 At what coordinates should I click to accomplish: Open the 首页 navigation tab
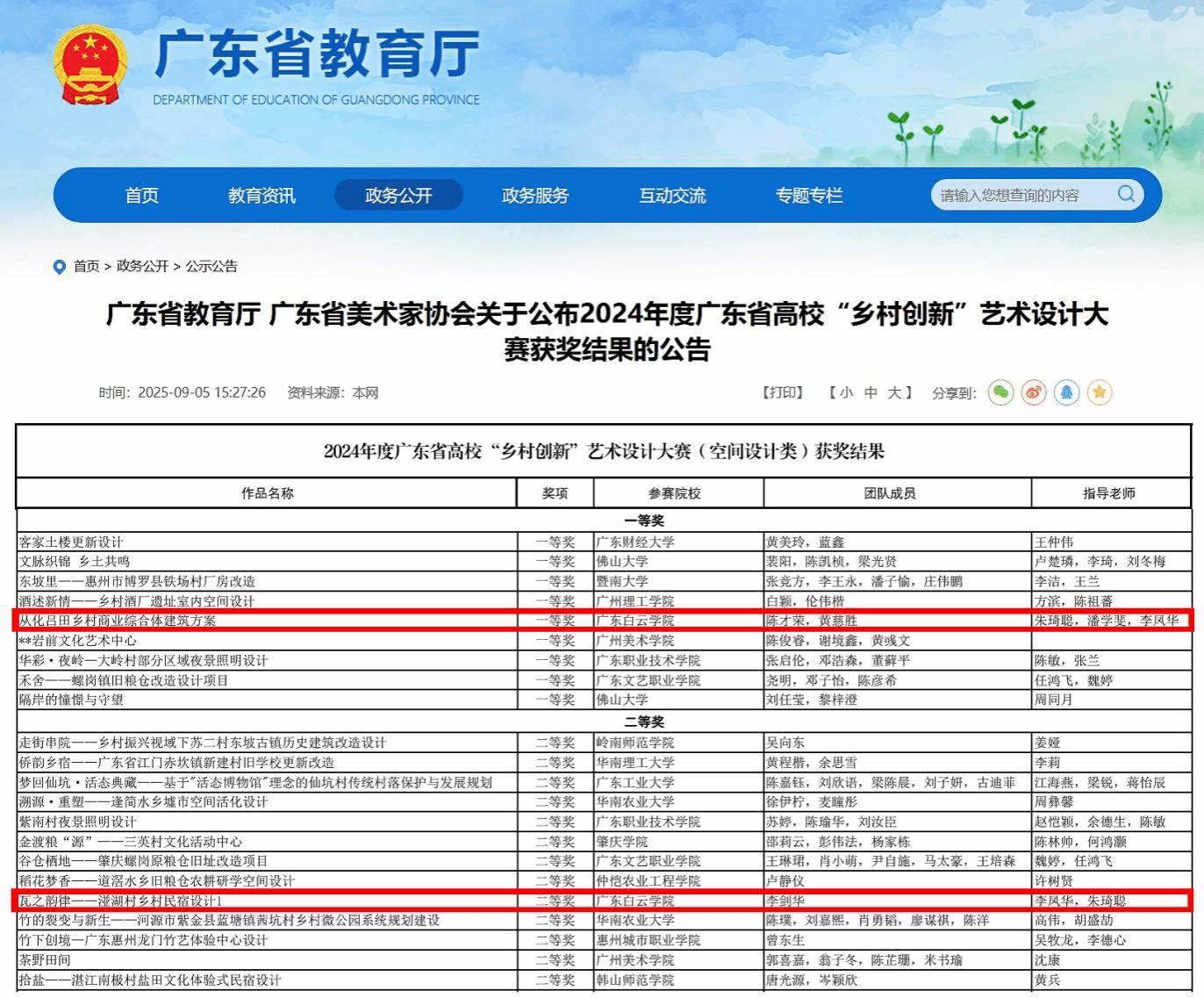(x=141, y=196)
